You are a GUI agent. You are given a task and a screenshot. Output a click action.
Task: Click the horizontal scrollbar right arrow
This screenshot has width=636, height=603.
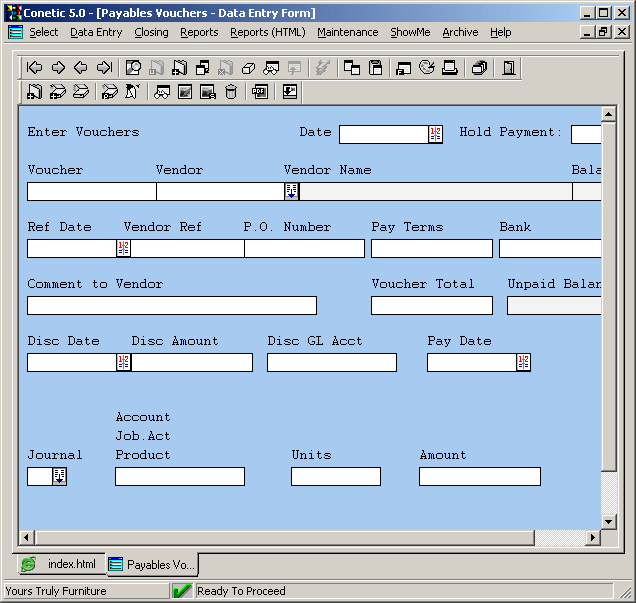592,538
